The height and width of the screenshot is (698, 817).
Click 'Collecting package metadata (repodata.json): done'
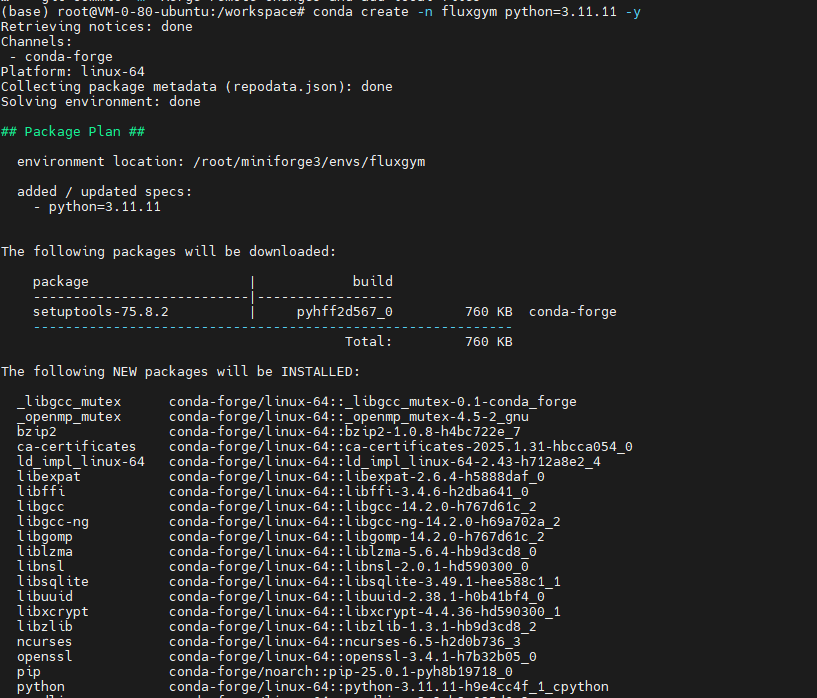point(196,86)
